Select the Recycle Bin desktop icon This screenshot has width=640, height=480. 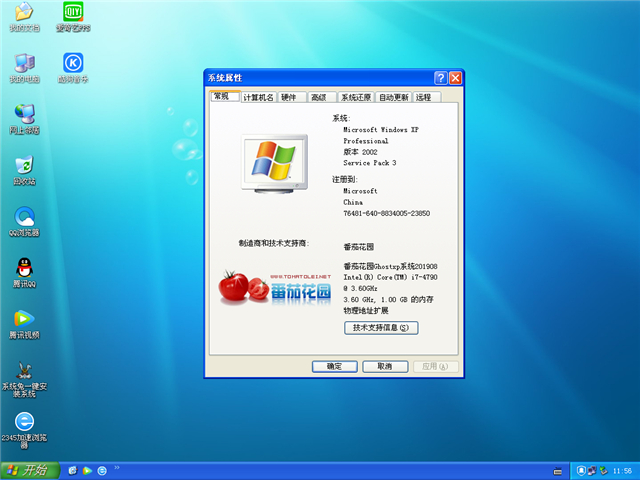24,170
